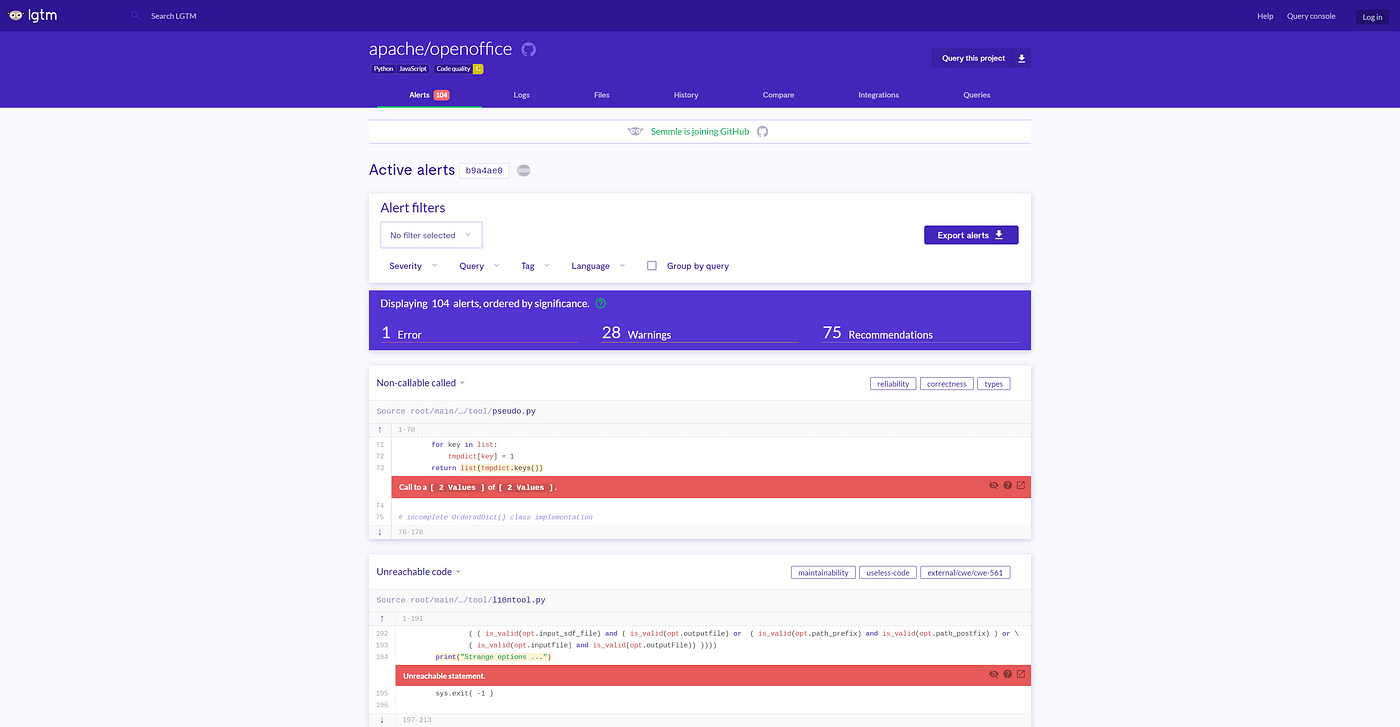Click the apache/openoffice project title
The height and width of the screenshot is (727, 1400).
(x=440, y=49)
